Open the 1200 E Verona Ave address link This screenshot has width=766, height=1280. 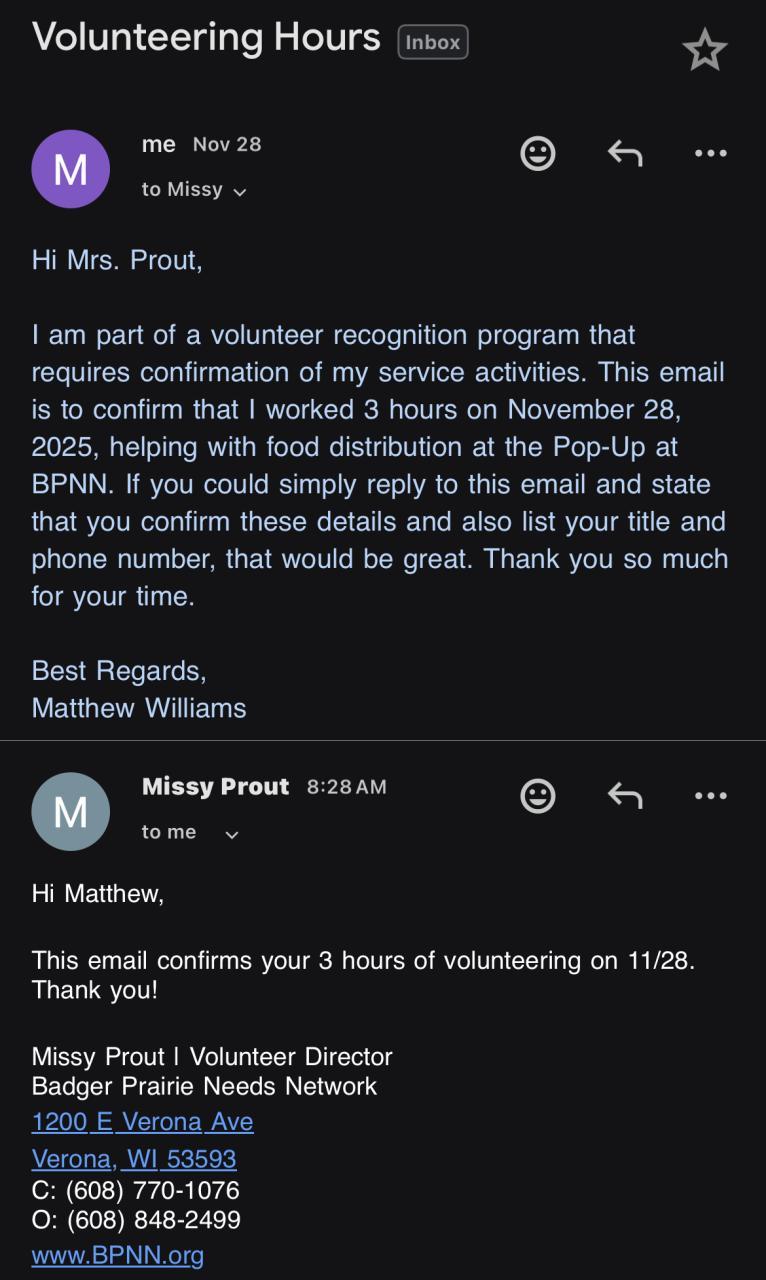[x=142, y=1122]
